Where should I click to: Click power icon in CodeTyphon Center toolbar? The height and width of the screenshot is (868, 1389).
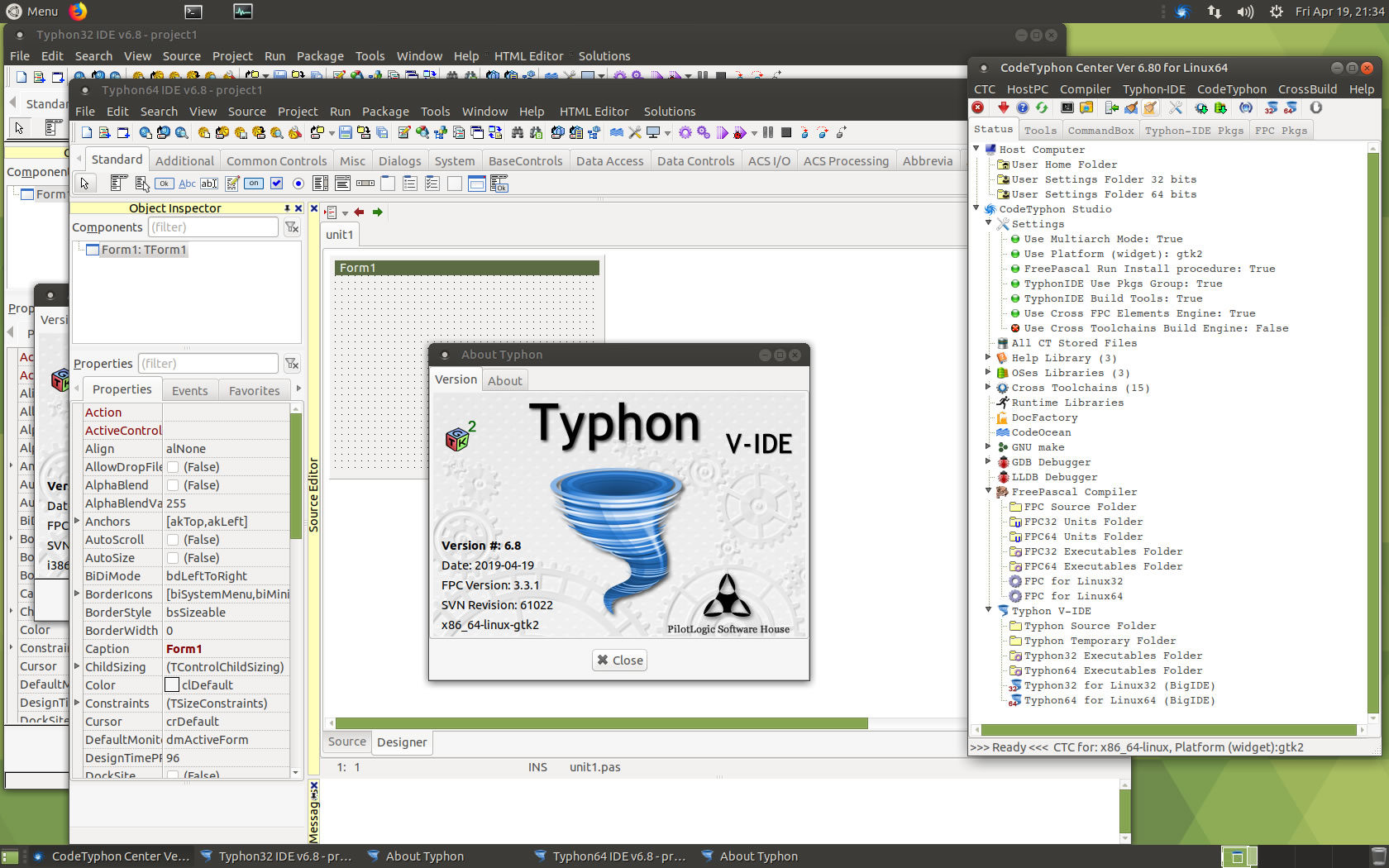(x=1316, y=107)
